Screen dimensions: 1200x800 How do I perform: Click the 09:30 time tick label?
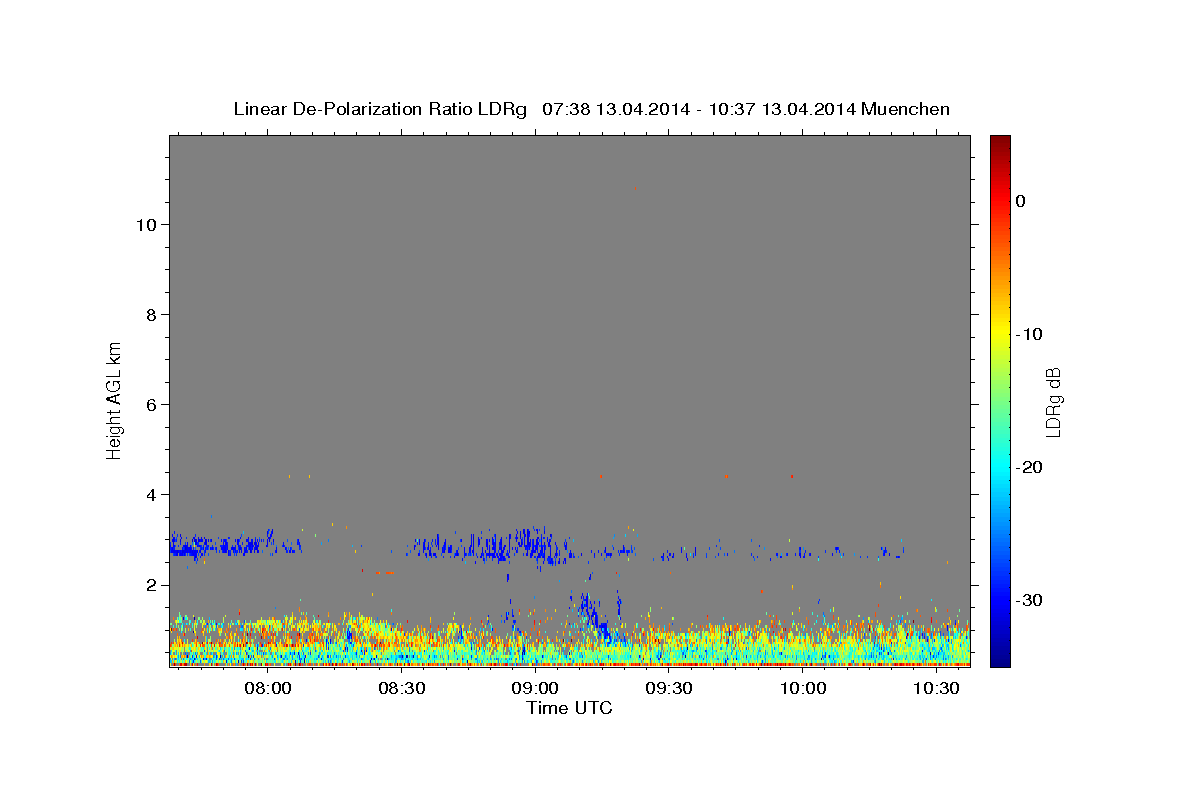[669, 688]
